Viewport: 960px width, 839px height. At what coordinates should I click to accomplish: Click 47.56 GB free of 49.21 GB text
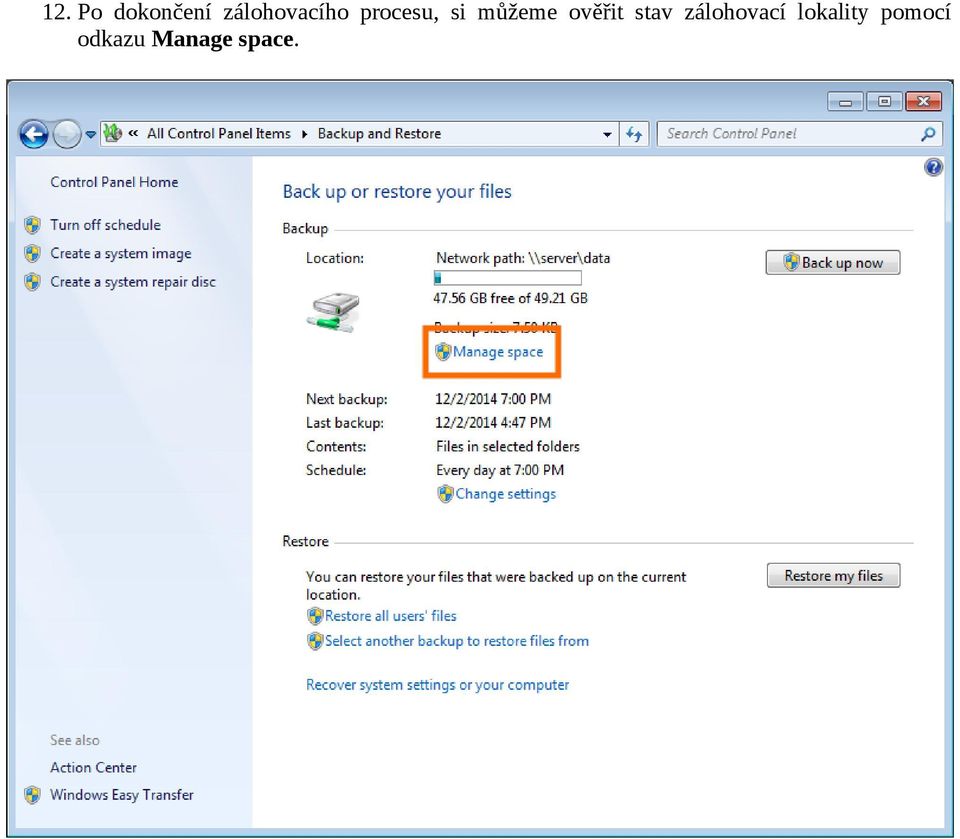click(510, 298)
